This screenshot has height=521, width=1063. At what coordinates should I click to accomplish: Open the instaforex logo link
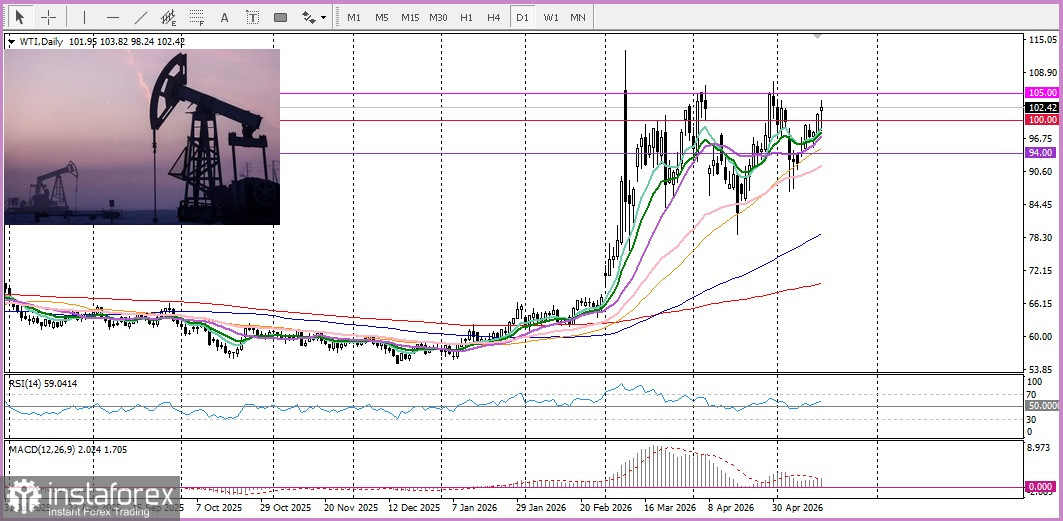point(90,498)
